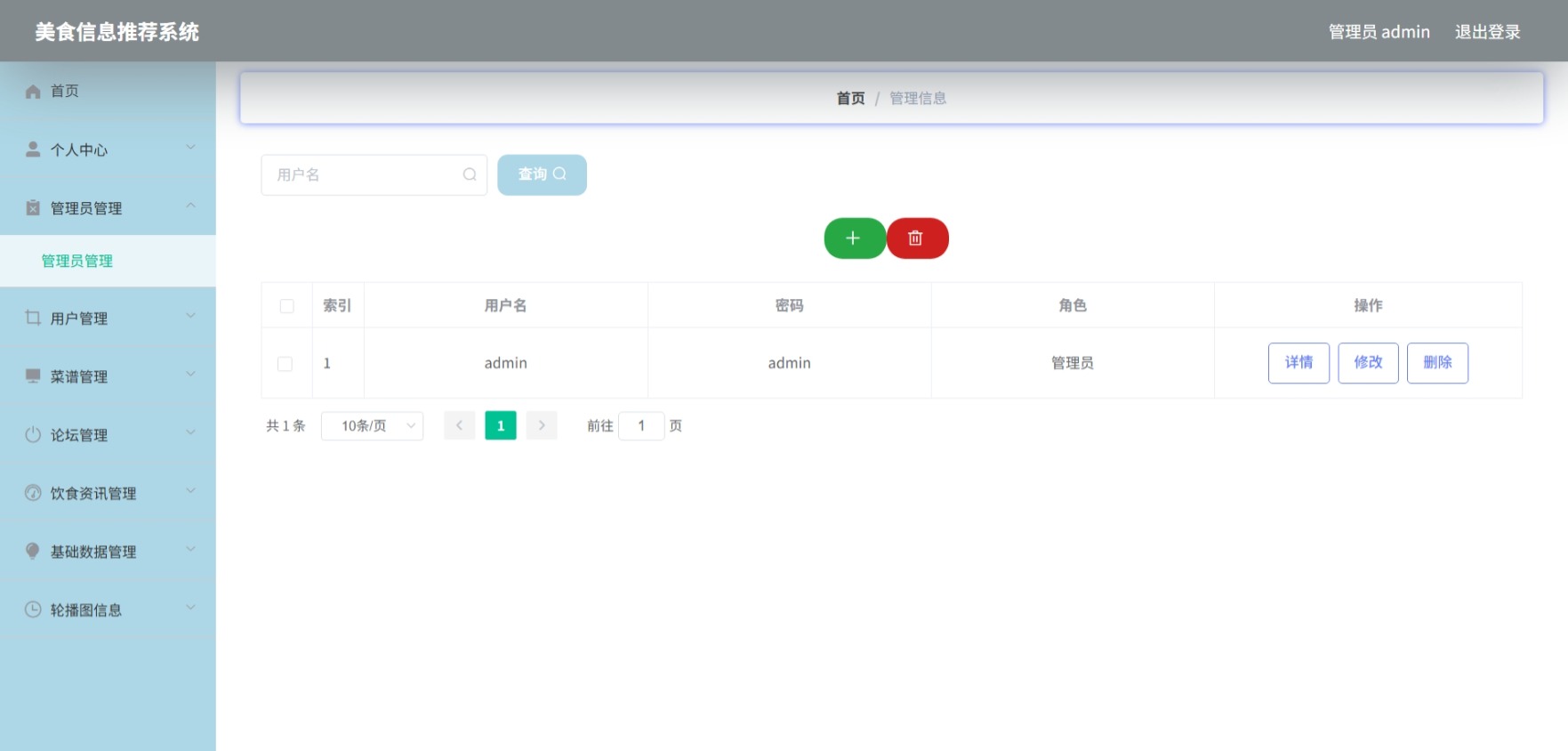Viewport: 1568px width, 751px height.
Task: Open the 10条/页 page size dropdown
Action: tap(372, 425)
